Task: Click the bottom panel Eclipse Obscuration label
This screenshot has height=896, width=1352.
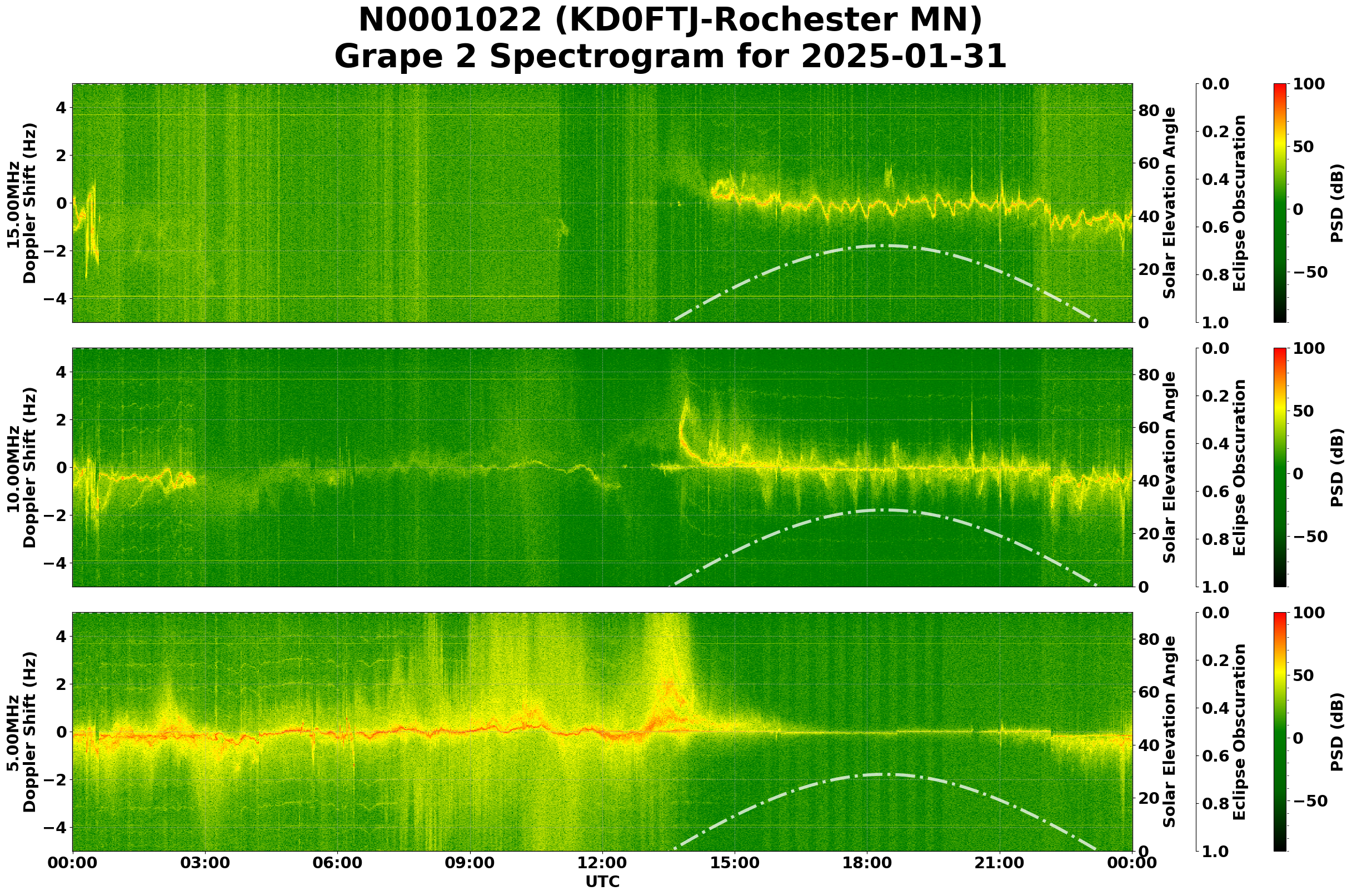Action: pyautogui.click(x=1239, y=732)
